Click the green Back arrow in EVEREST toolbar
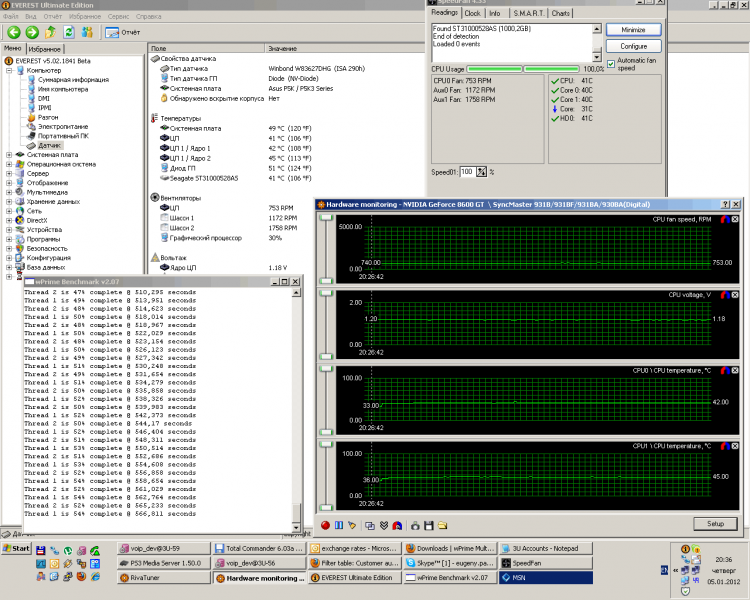Screen dimensions: 750x600 (x=14, y=32)
